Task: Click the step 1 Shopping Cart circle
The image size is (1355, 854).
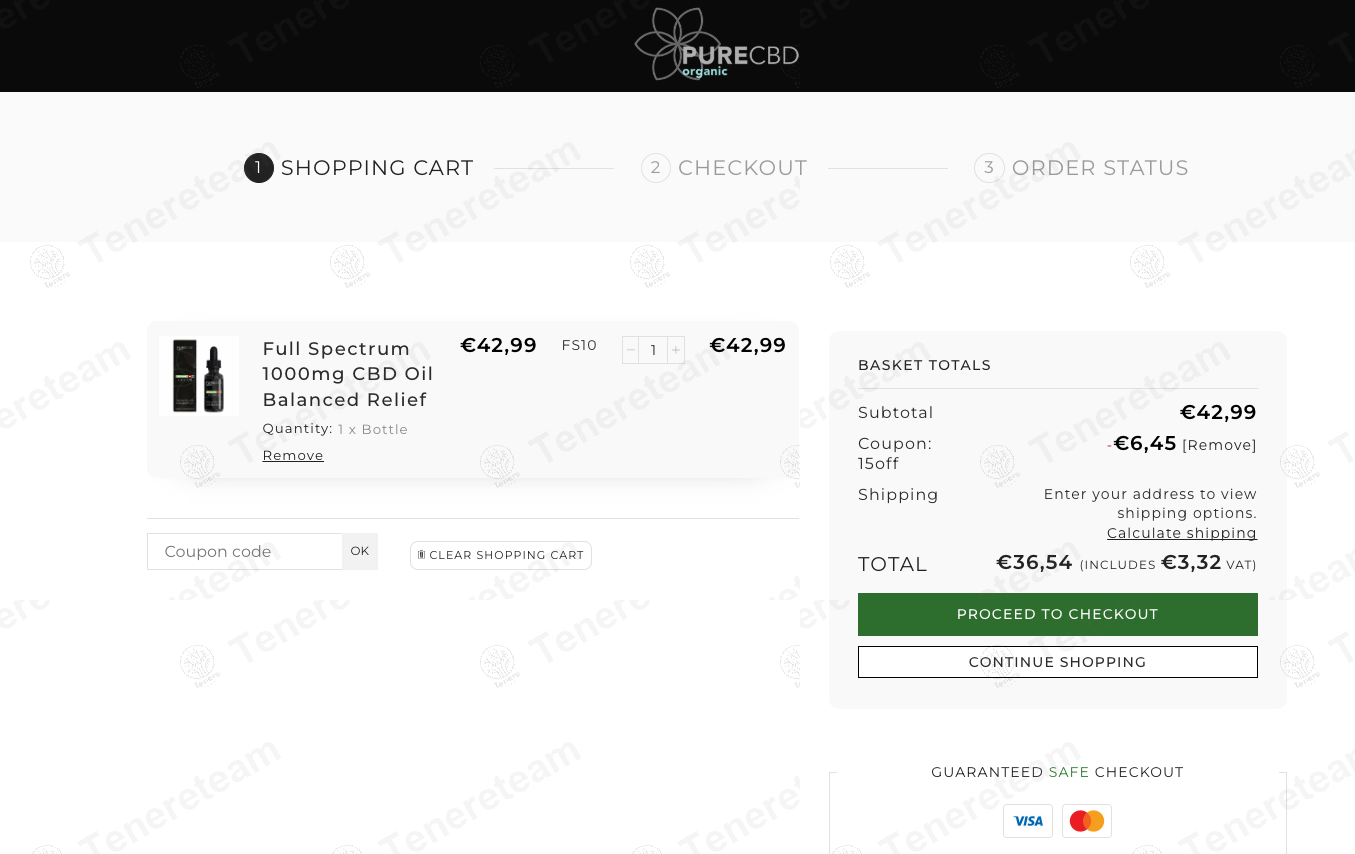Action: click(x=258, y=168)
